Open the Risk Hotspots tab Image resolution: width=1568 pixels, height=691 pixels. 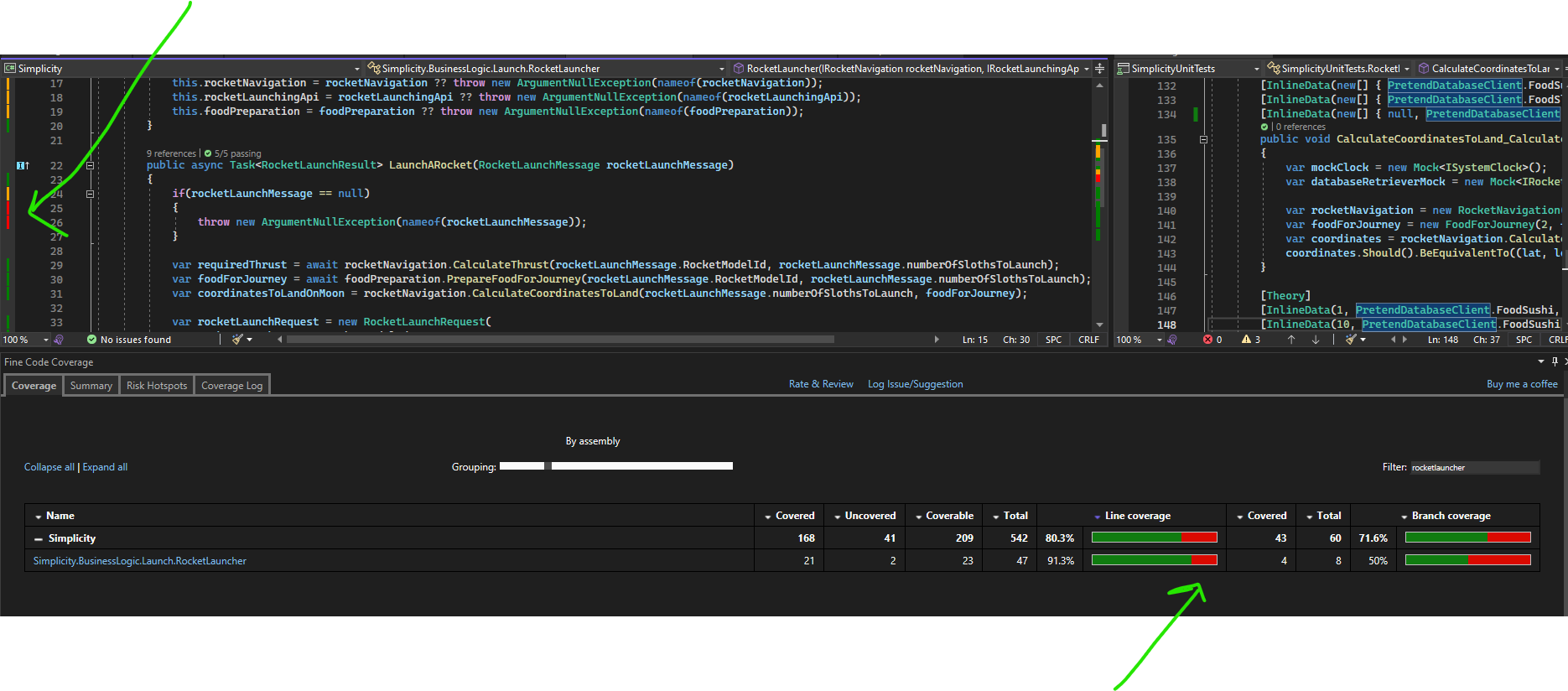157,386
